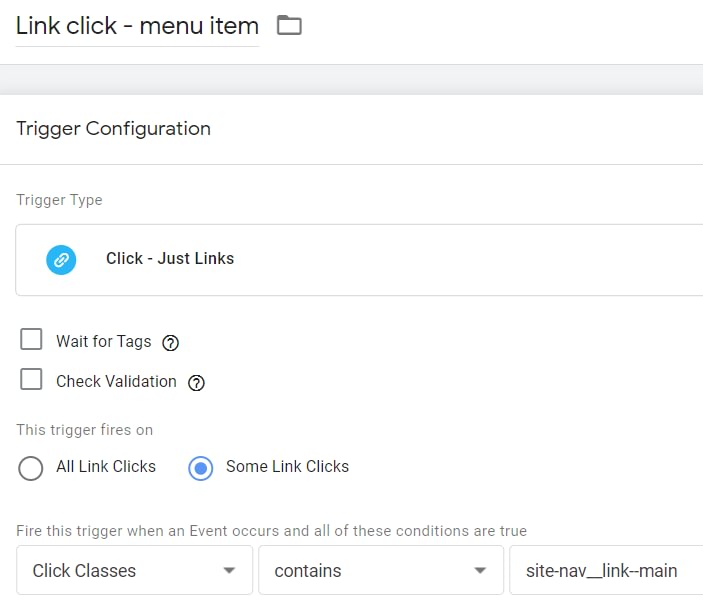Image resolution: width=703 pixels, height=610 pixels.
Task: Click the Some Link Clicks label text
Action: click(287, 467)
